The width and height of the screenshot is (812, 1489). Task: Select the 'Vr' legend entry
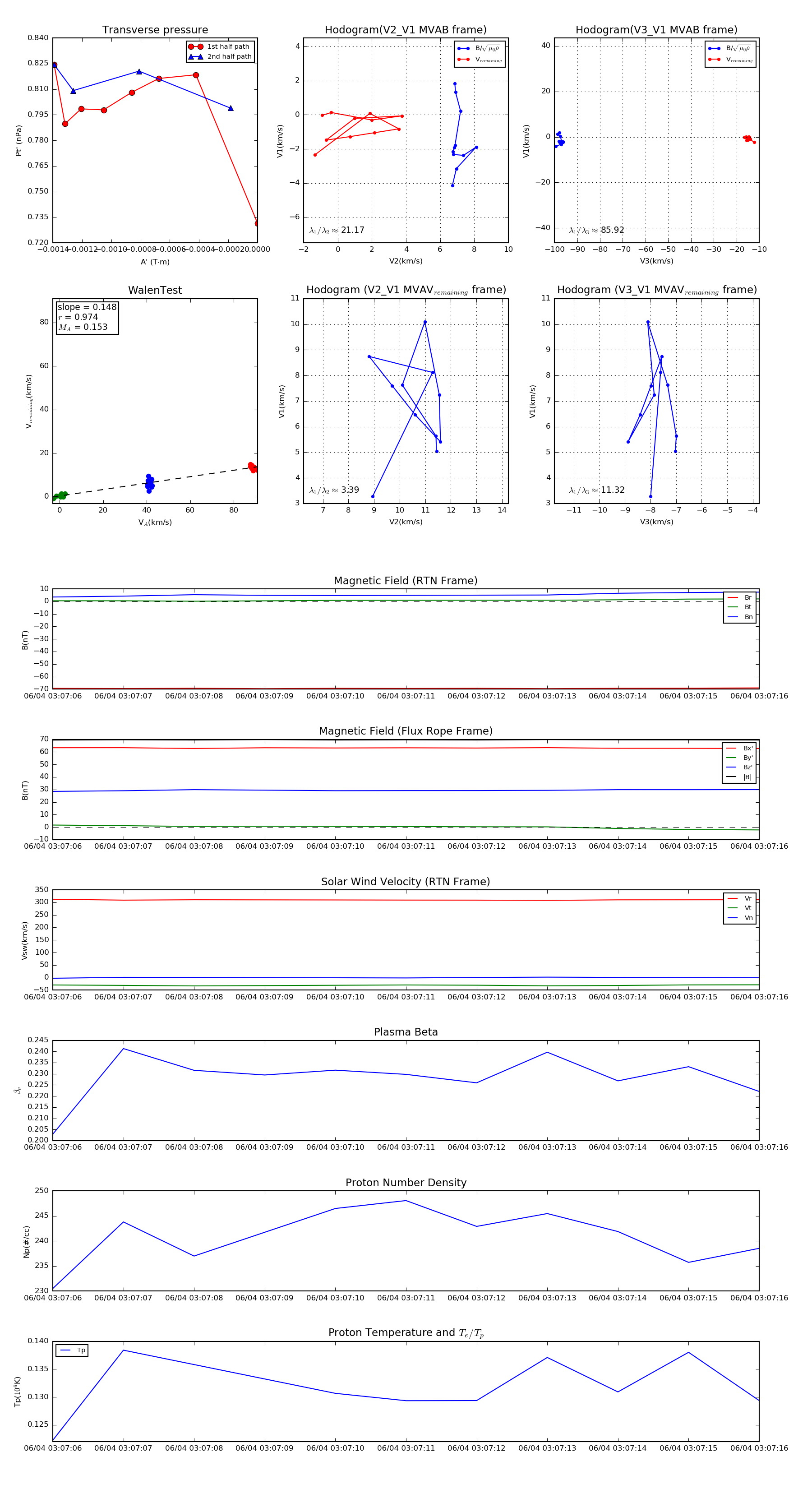pos(740,898)
